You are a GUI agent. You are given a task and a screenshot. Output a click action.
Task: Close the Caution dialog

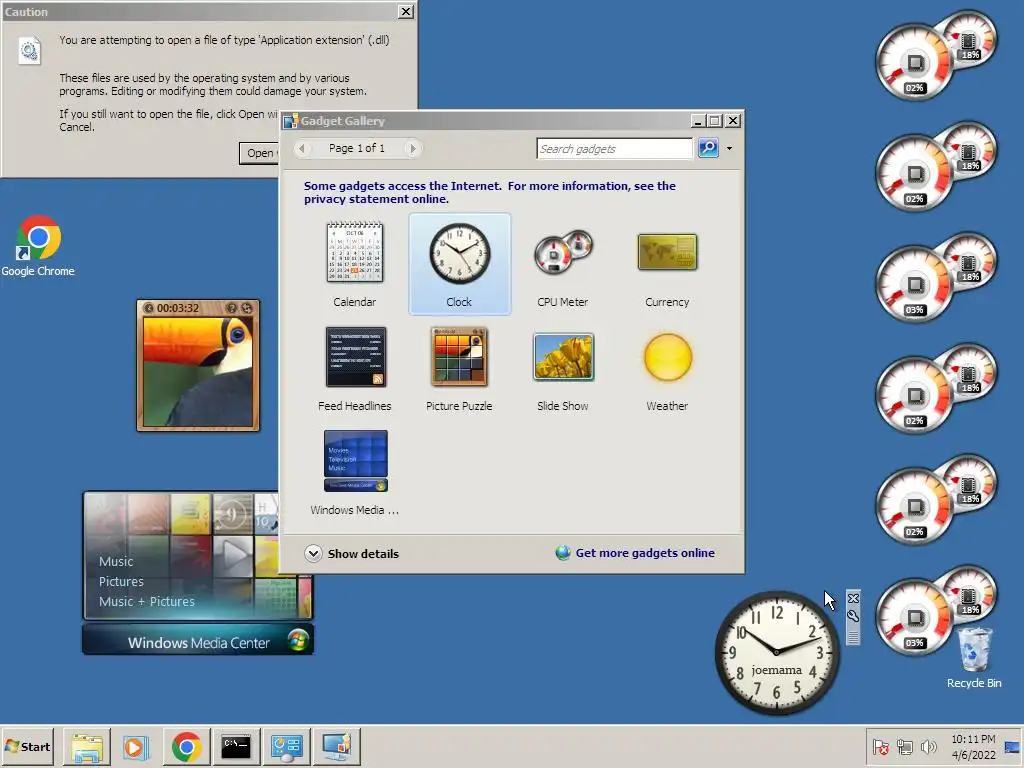pyautogui.click(x=406, y=12)
